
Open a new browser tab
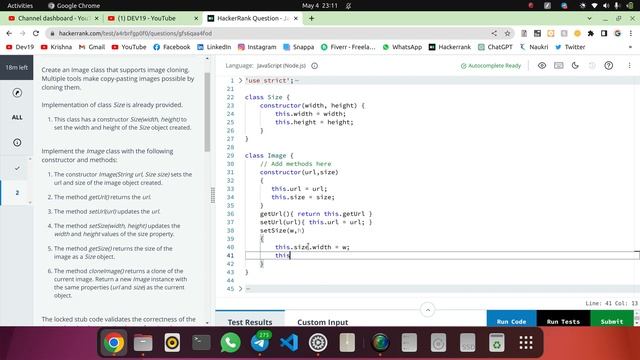[311, 18]
